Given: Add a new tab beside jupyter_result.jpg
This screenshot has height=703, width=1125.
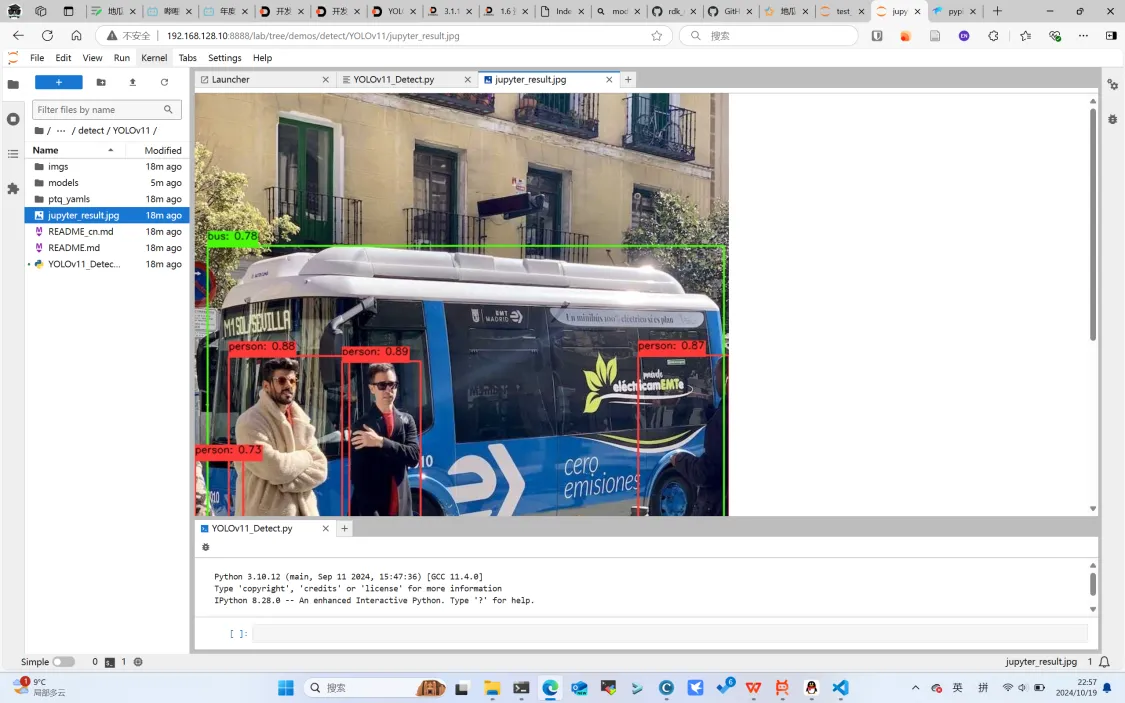Looking at the screenshot, I should [628, 80].
